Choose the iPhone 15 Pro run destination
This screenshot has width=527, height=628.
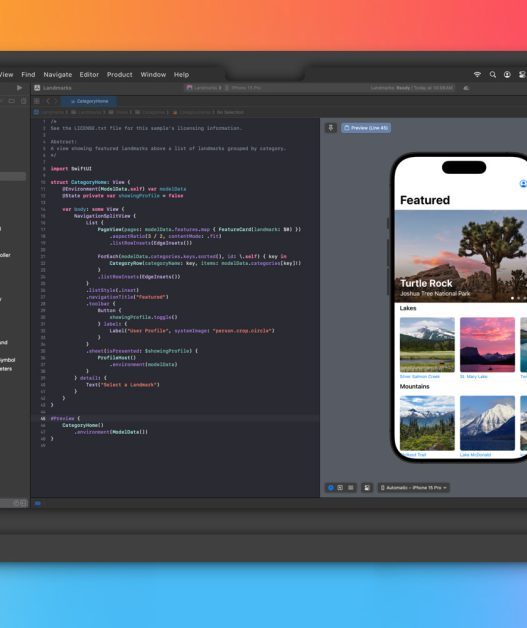tap(245, 88)
